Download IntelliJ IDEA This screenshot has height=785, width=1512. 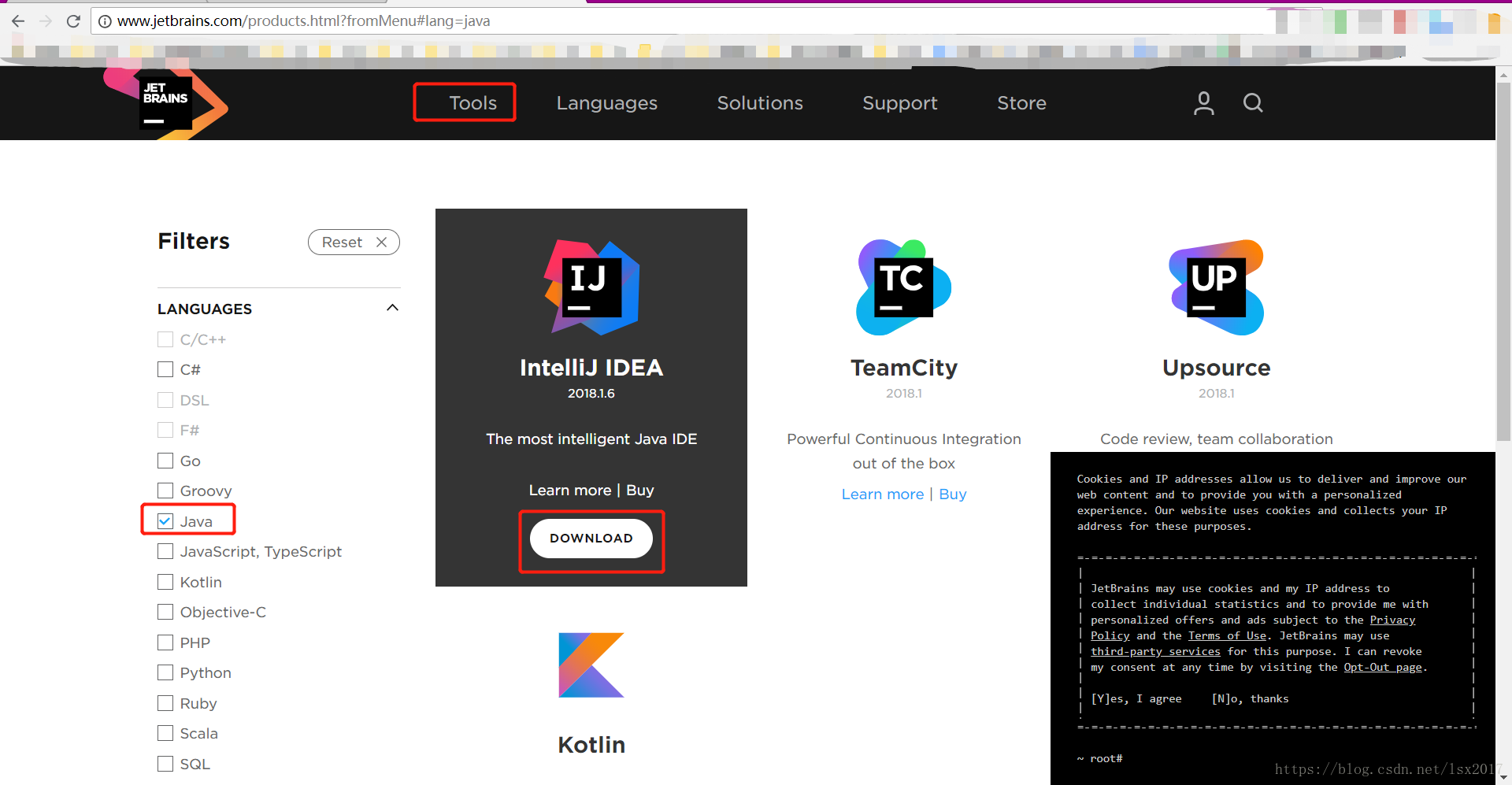(x=591, y=539)
